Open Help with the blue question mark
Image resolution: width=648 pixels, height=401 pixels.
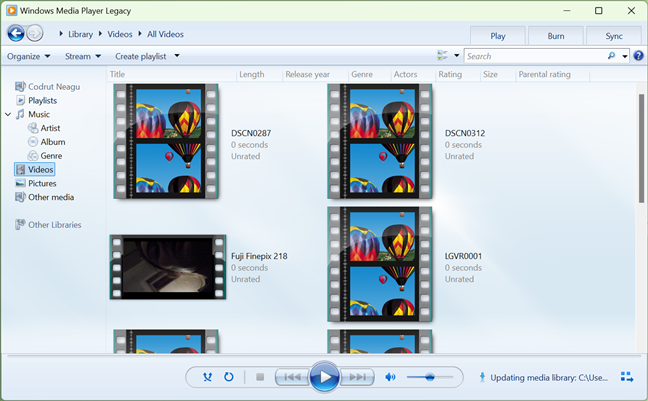click(x=638, y=56)
